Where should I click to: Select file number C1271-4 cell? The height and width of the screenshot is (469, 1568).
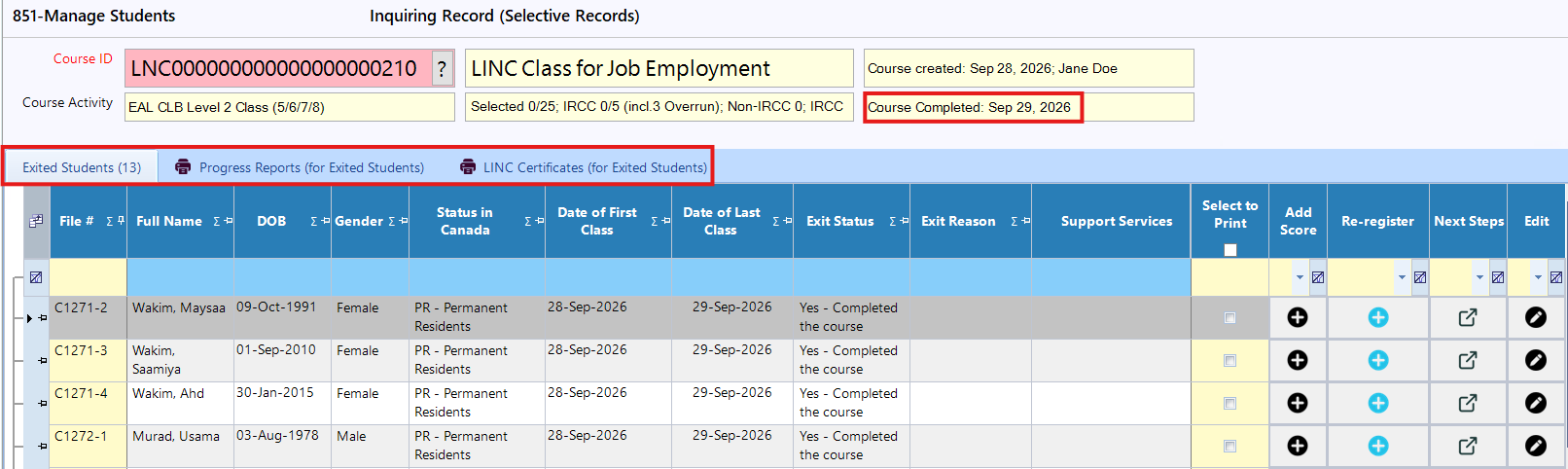pos(88,403)
